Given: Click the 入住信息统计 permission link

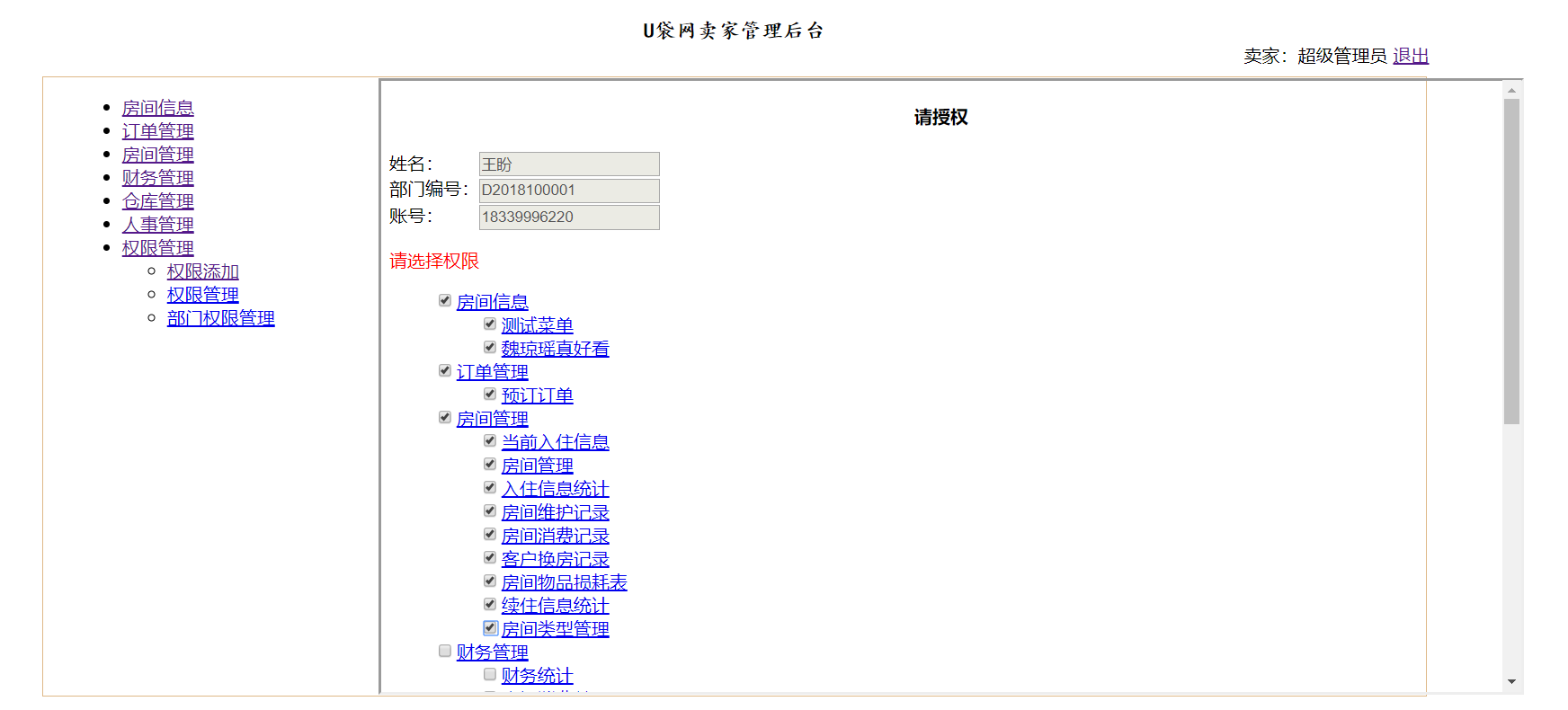Looking at the screenshot, I should (555, 489).
